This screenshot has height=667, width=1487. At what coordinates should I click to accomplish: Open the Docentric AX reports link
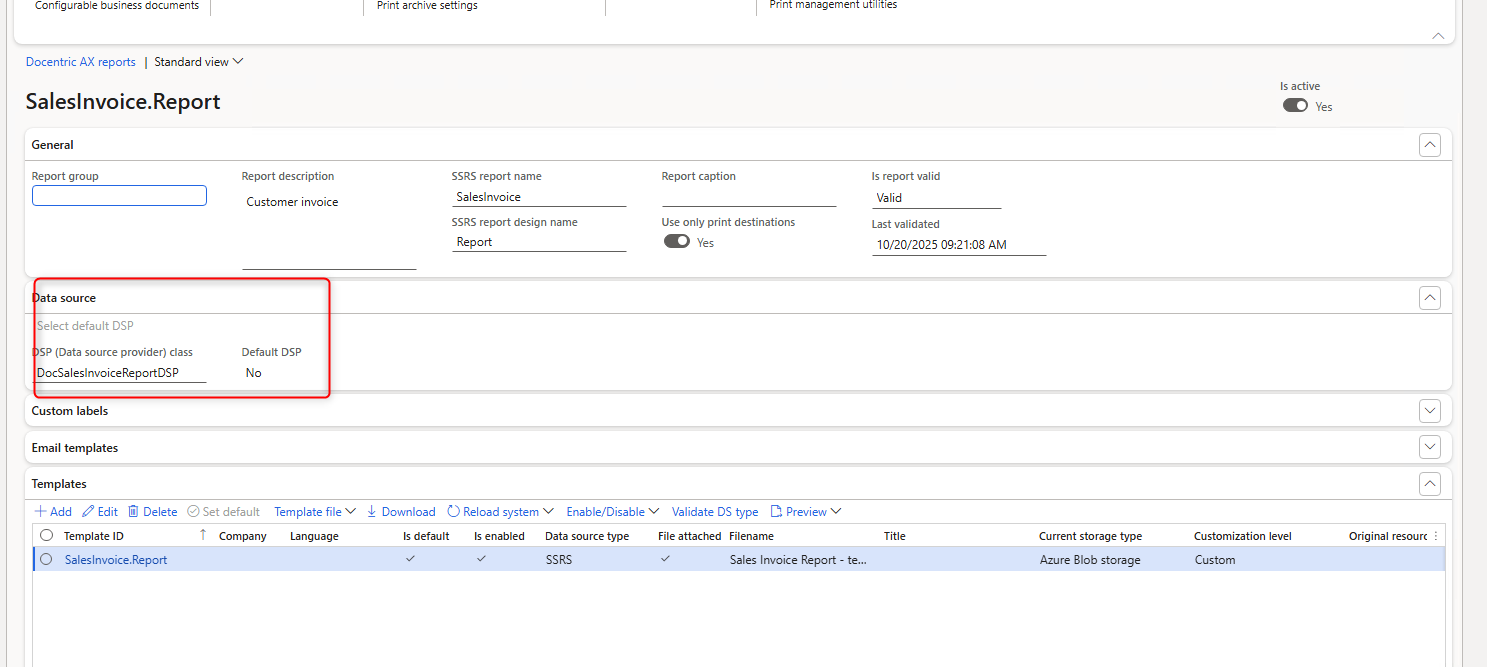[x=80, y=62]
